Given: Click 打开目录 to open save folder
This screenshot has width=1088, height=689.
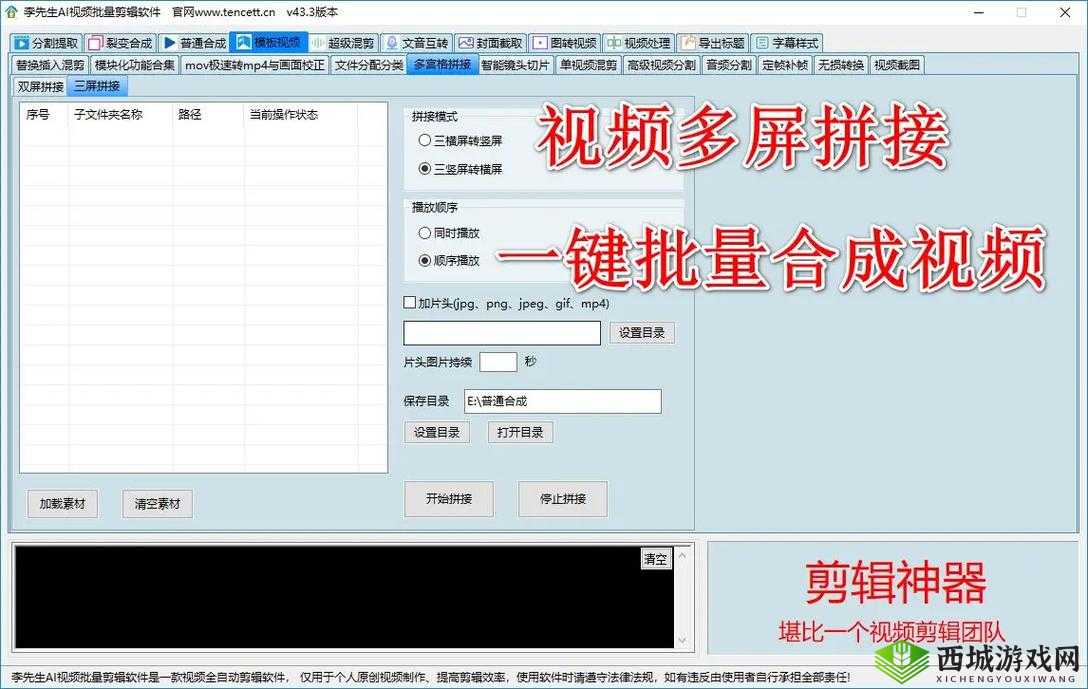Looking at the screenshot, I should point(520,432).
